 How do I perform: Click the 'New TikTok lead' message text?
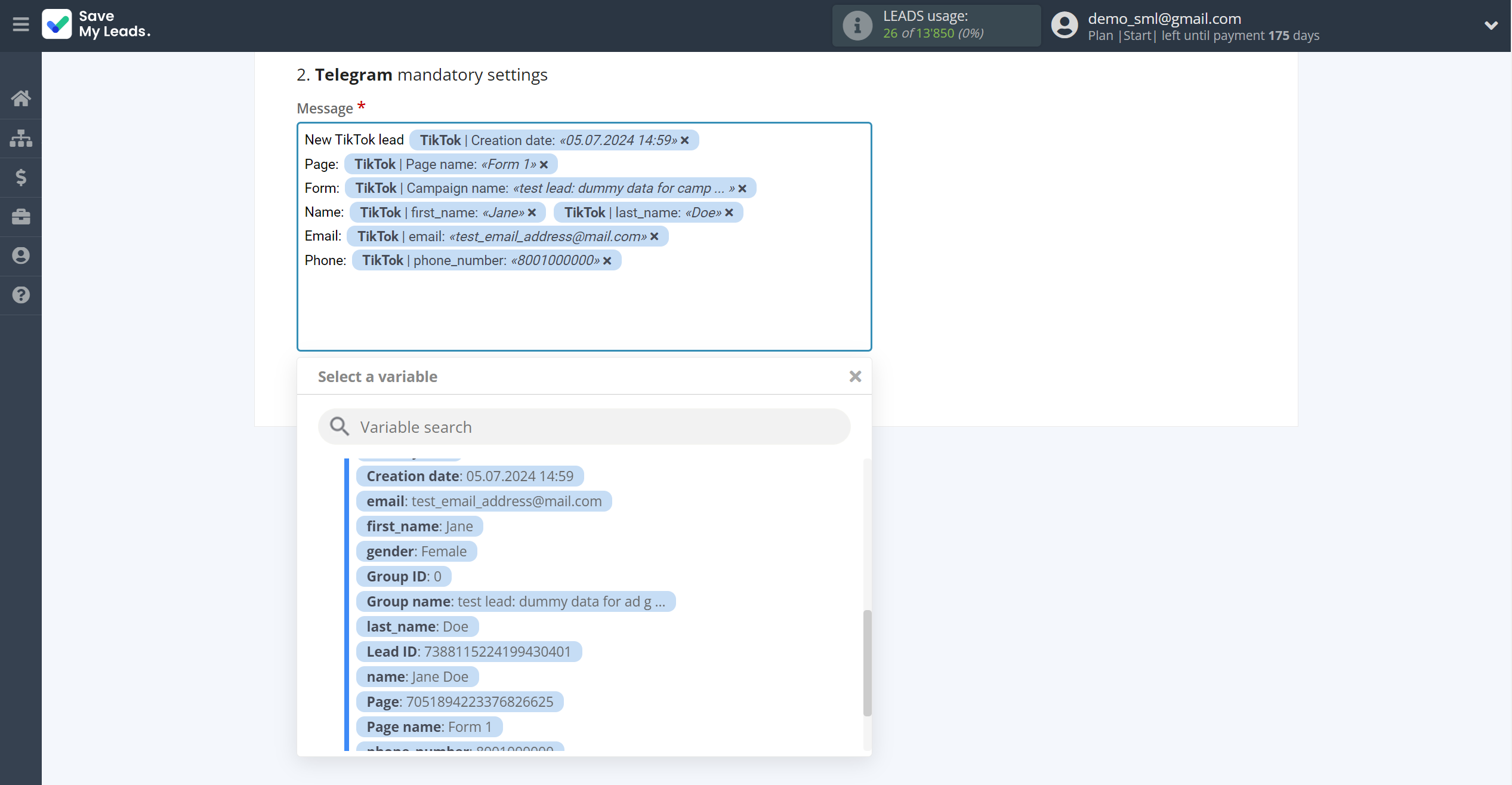[354, 140]
